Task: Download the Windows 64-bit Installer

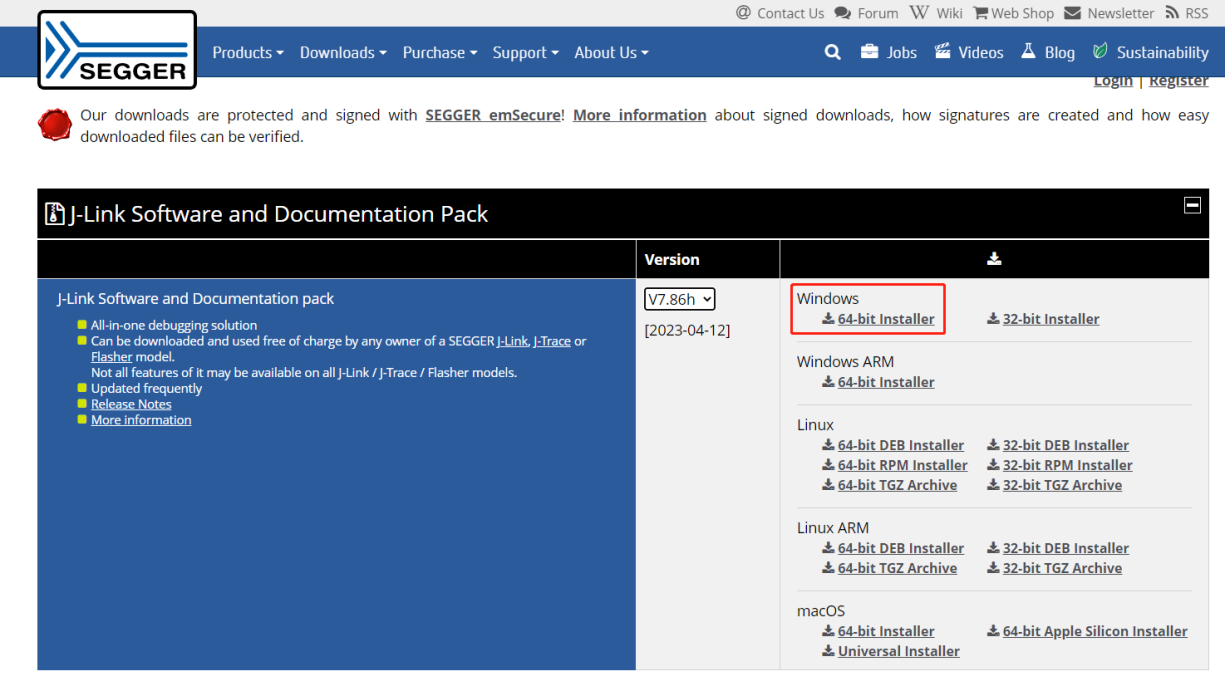Action: 885,319
